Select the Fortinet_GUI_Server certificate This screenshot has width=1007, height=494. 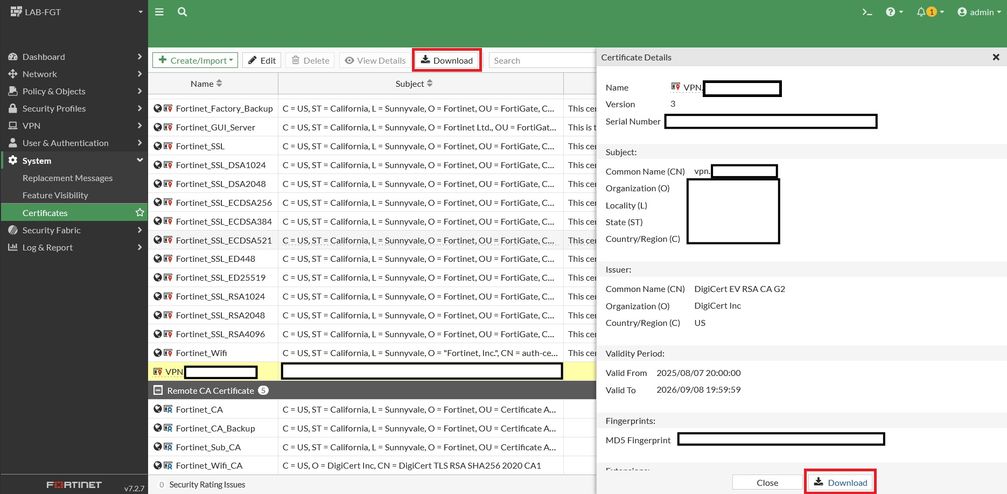(x=372, y=127)
